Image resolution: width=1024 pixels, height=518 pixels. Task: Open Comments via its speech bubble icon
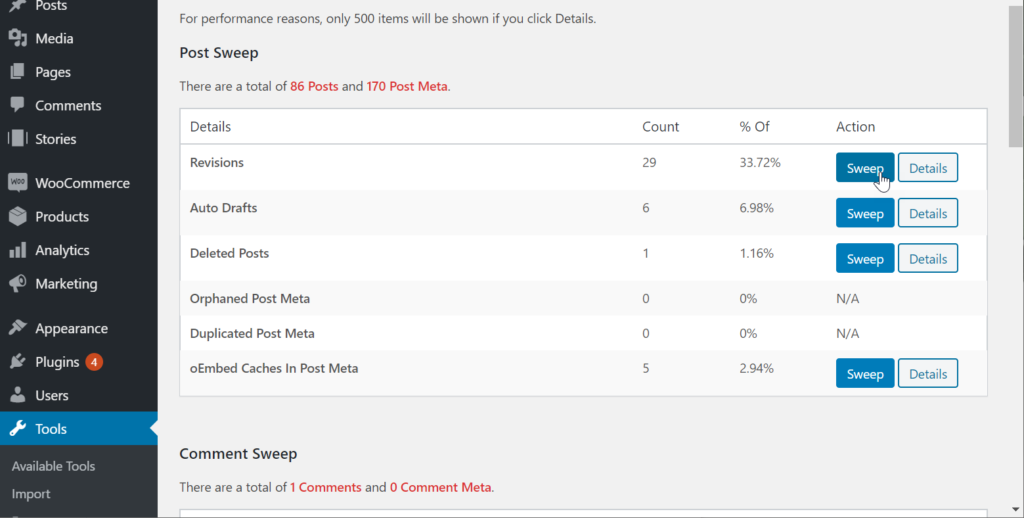pos(17,105)
